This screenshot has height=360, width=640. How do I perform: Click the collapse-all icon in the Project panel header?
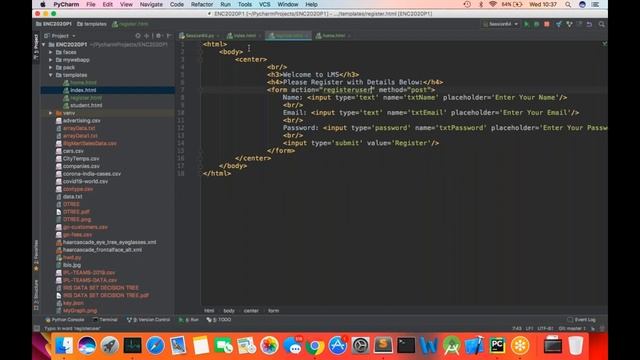tap(147, 36)
